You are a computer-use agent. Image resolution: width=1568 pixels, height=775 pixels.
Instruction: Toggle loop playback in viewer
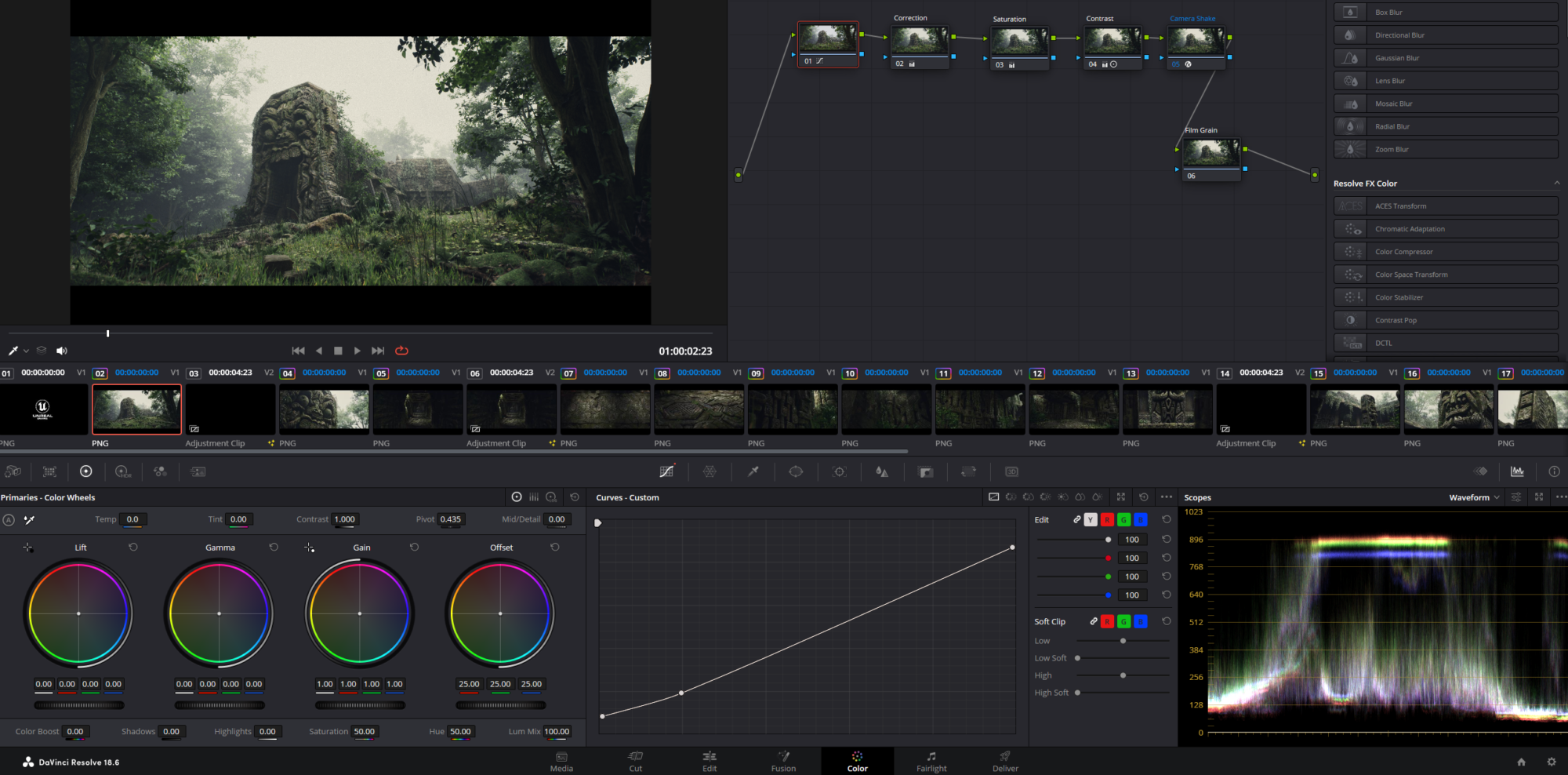[401, 351]
